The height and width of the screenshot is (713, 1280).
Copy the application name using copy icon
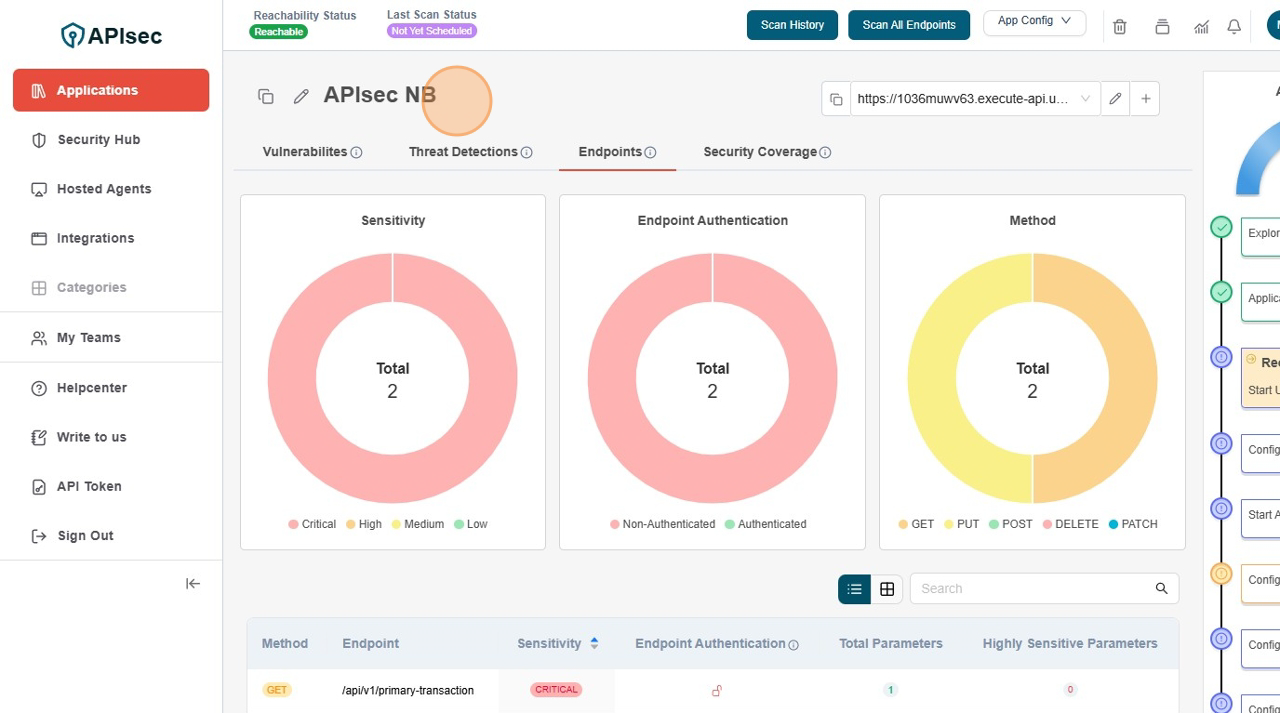pos(266,96)
